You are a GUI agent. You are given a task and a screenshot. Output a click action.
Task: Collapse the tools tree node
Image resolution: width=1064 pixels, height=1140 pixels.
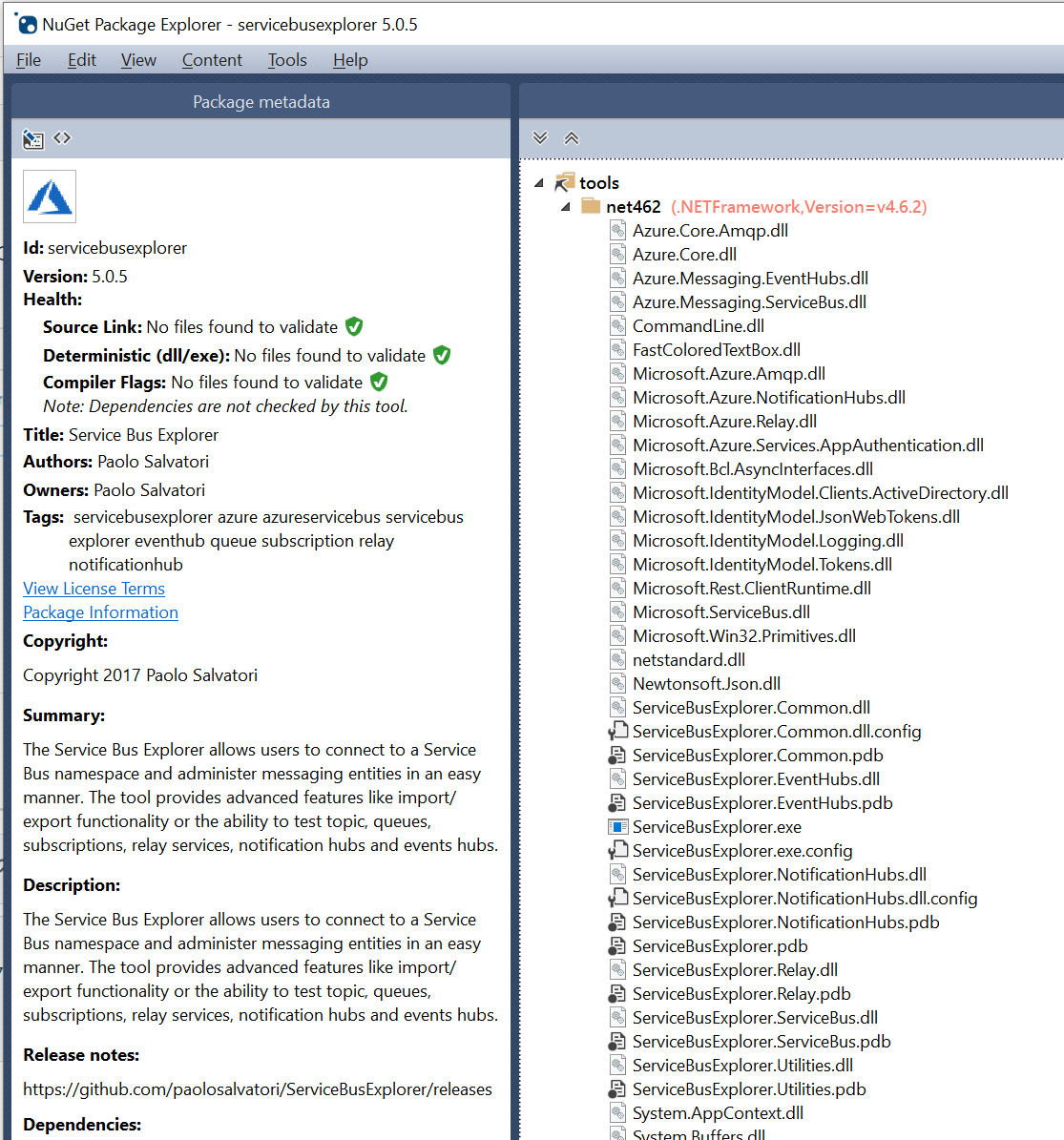tap(538, 182)
